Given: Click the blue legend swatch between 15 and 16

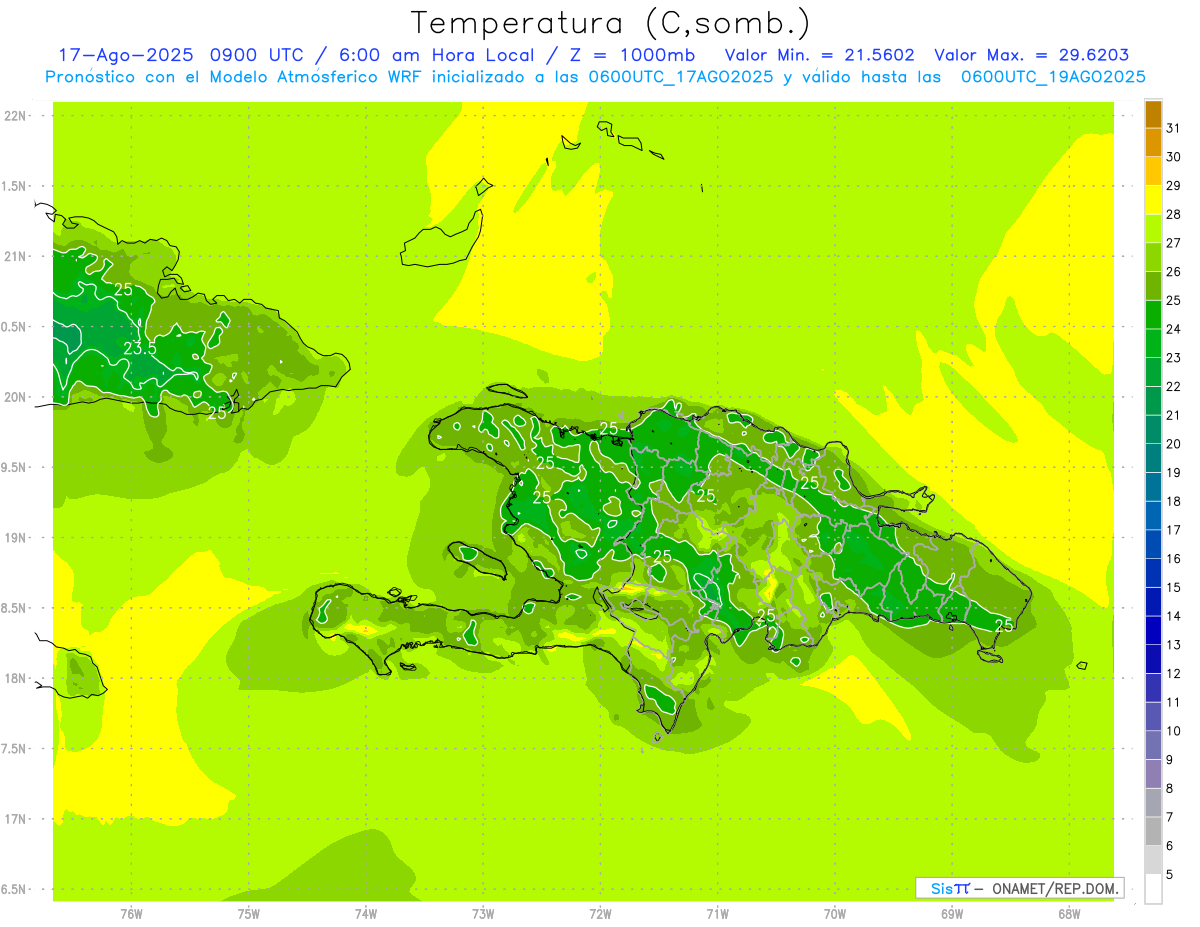Looking at the screenshot, I should (x=1153, y=573).
